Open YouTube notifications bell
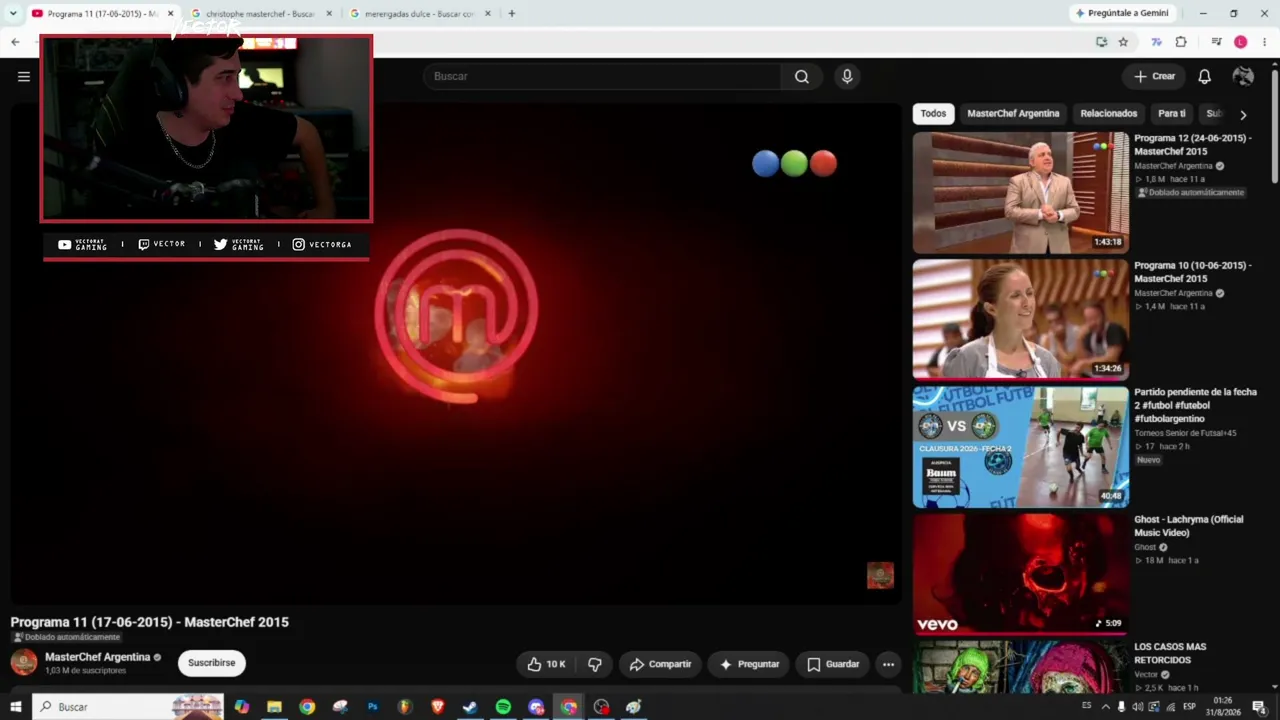The height and width of the screenshot is (720, 1280). pos(1205,76)
